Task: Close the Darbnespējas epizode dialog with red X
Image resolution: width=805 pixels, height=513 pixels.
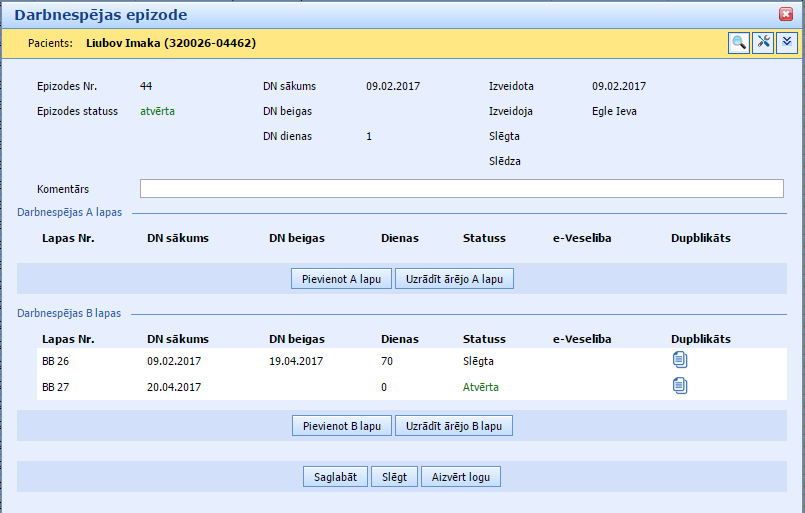Action: point(786,14)
